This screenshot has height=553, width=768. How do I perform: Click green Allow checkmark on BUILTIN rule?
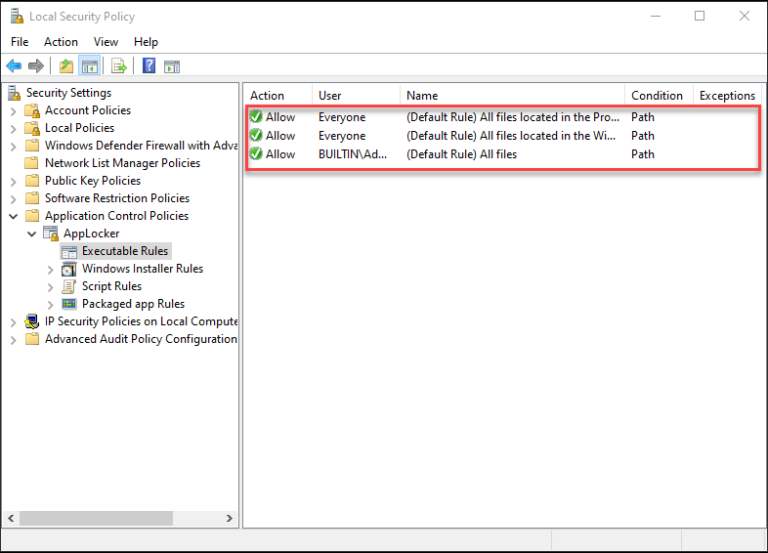point(256,154)
